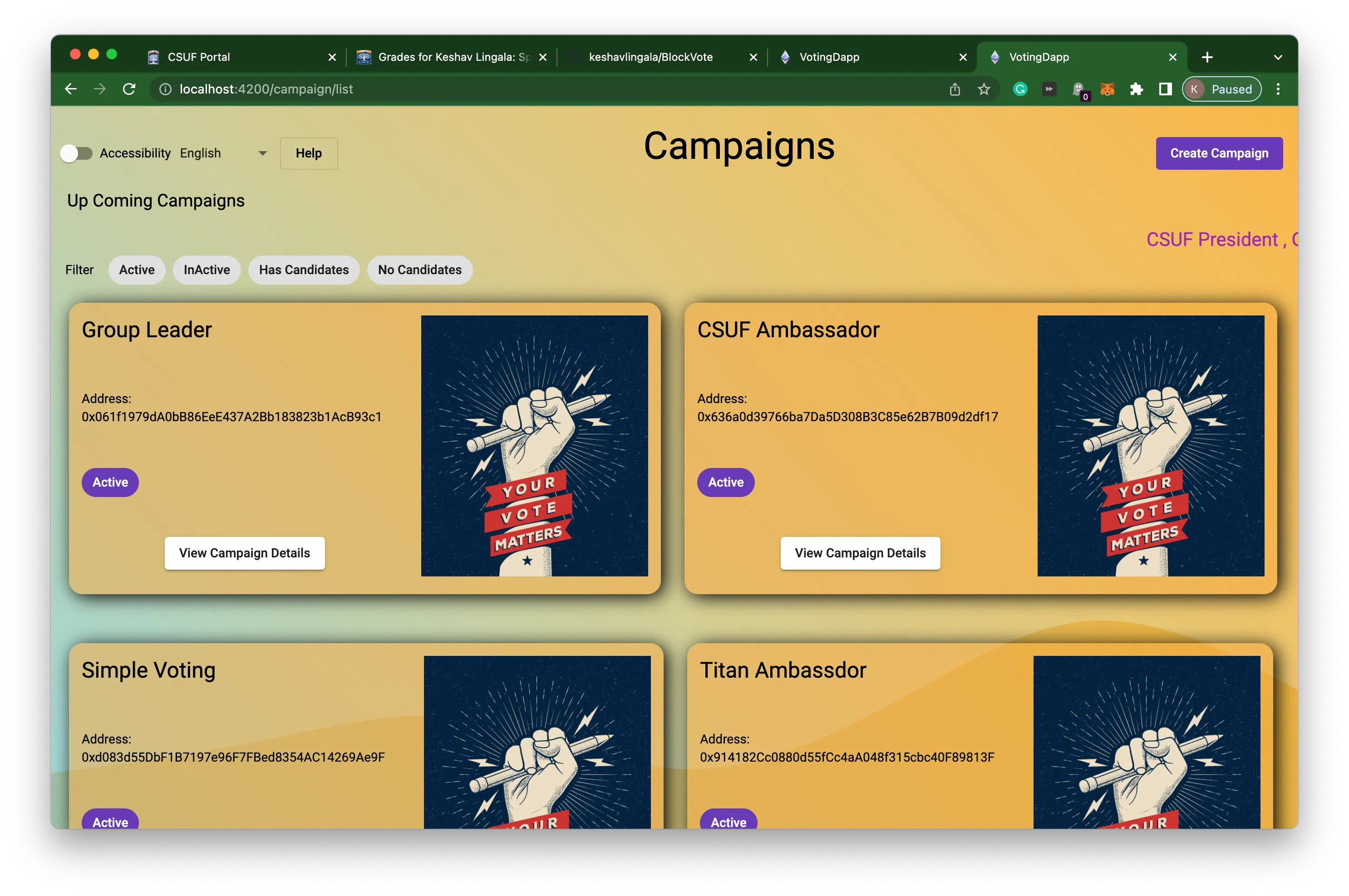Screen dimensions: 1349x896
Task: Open Chrome's three-dot menu
Action: click(1278, 89)
